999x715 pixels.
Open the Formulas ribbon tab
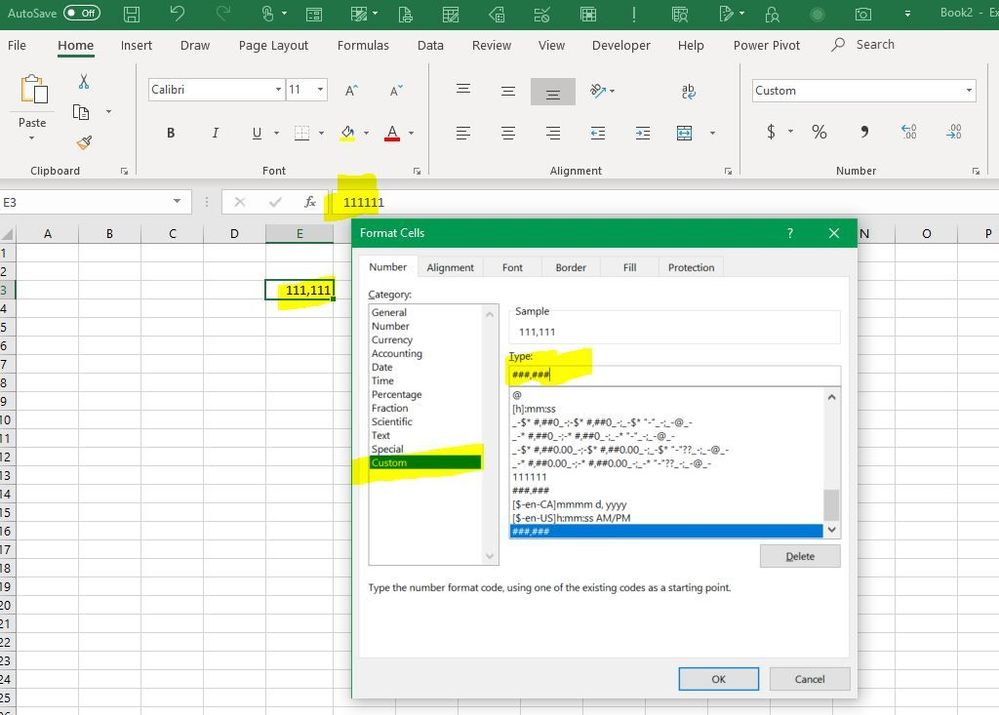[x=363, y=45]
